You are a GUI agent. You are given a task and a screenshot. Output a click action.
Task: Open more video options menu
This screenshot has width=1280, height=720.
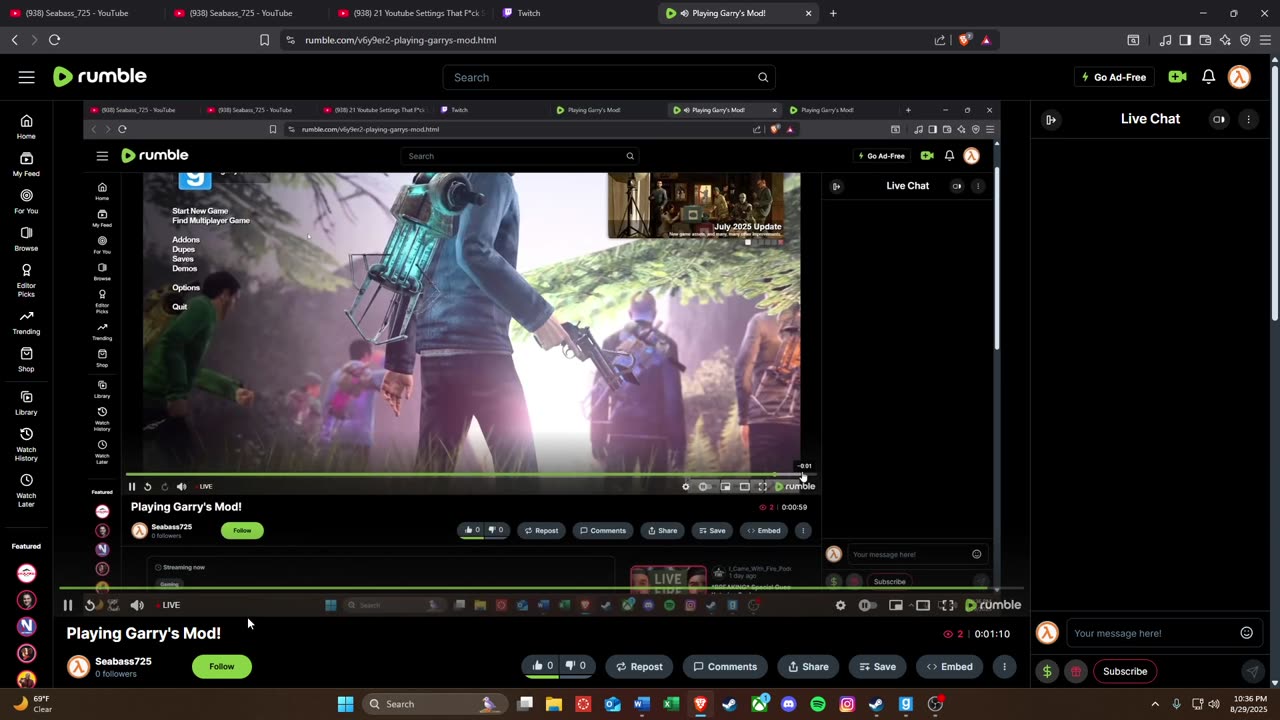click(x=1004, y=666)
